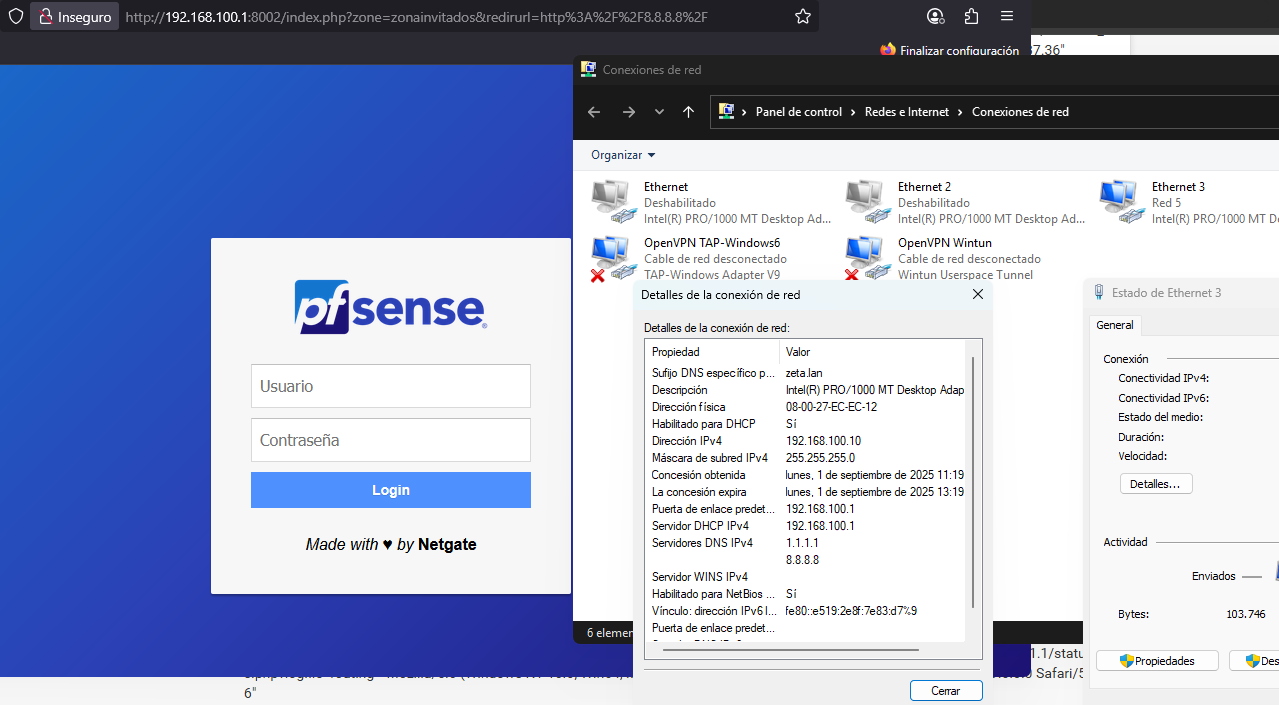Select the Ethernet 3 adapter

point(1177,202)
